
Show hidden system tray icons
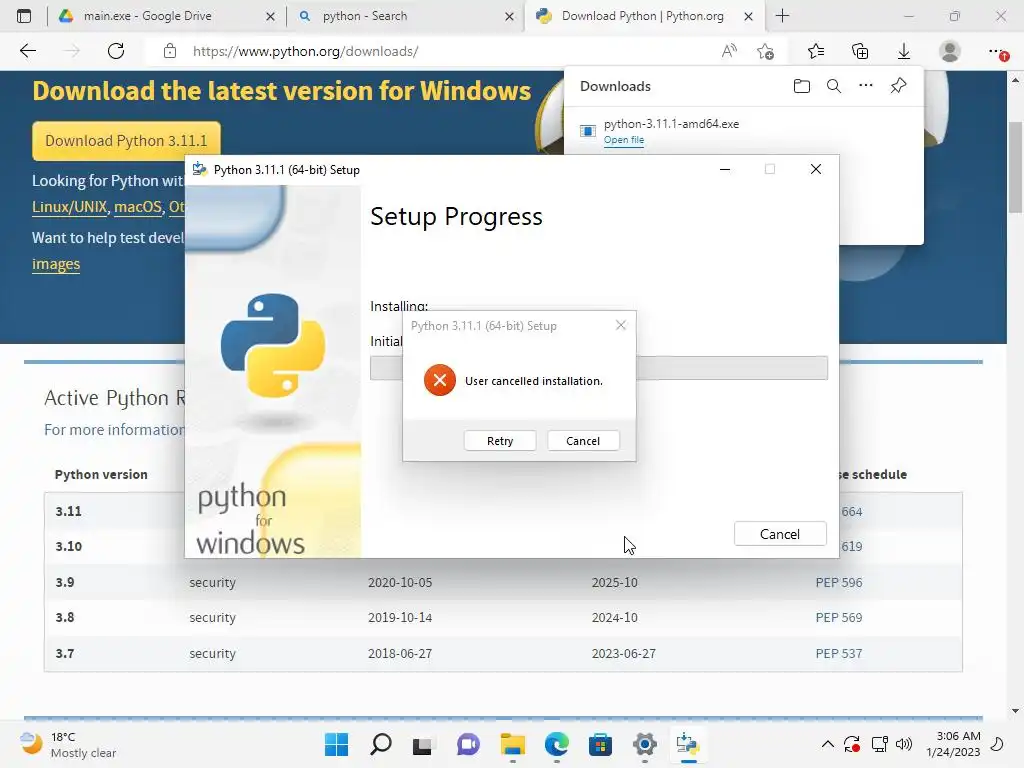827,744
